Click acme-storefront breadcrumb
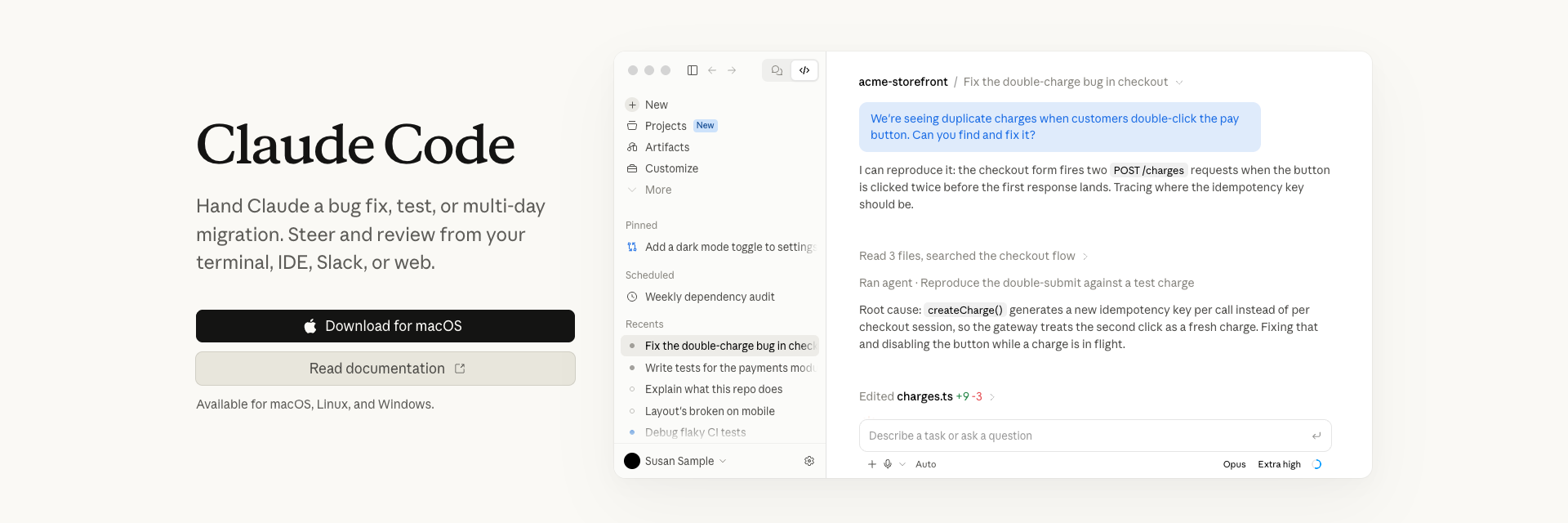1568x523 pixels. [x=903, y=82]
